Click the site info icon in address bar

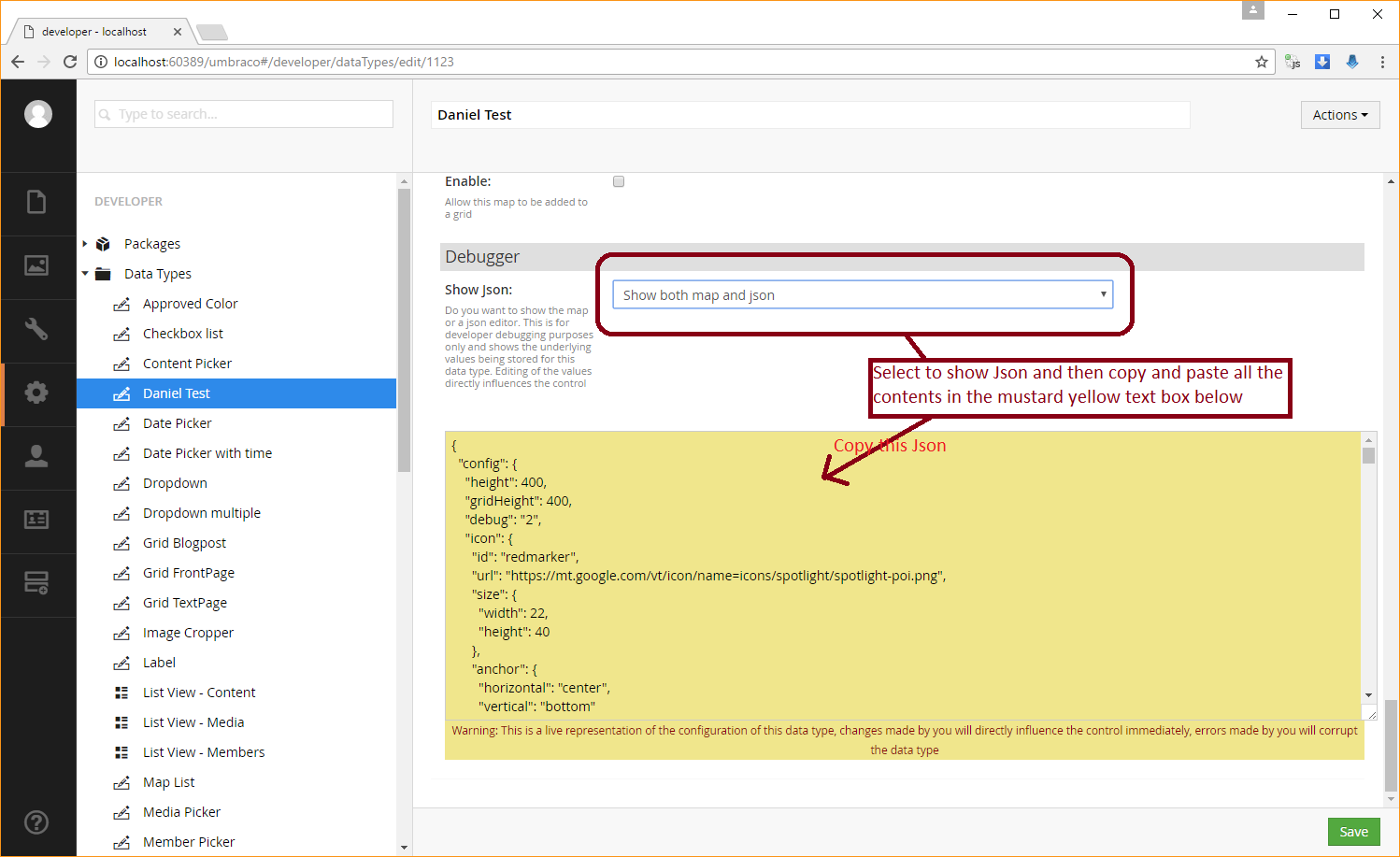coord(101,62)
